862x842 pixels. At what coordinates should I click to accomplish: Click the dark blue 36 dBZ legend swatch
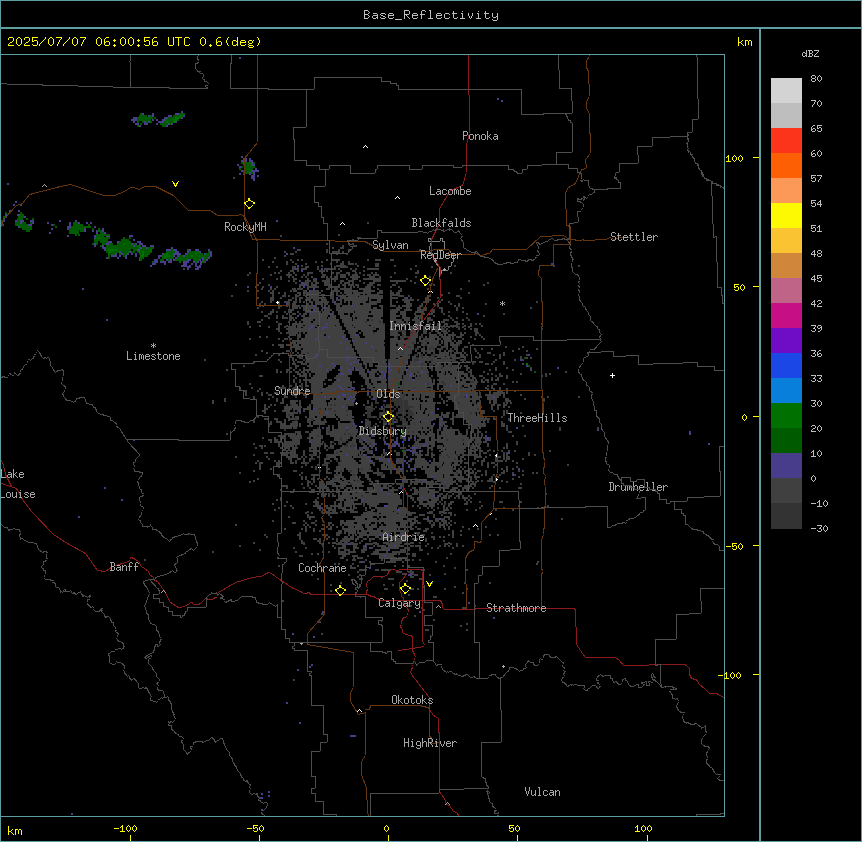pyautogui.click(x=786, y=365)
